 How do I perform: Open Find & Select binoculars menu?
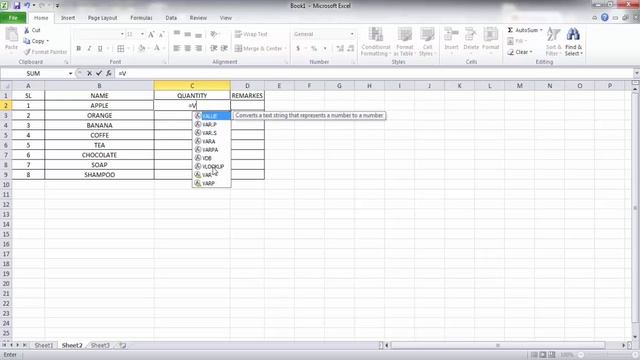(573, 42)
